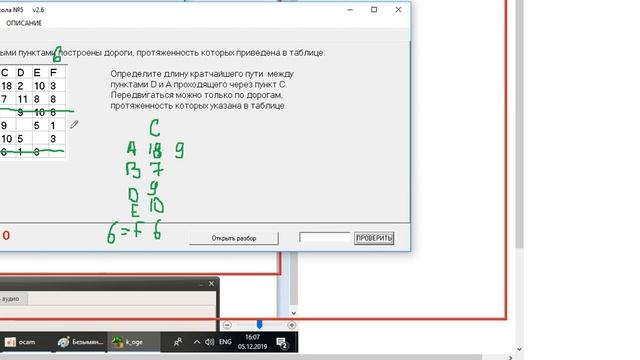Open the People icon in taskbar
The width and height of the screenshot is (640, 360).
178,342
